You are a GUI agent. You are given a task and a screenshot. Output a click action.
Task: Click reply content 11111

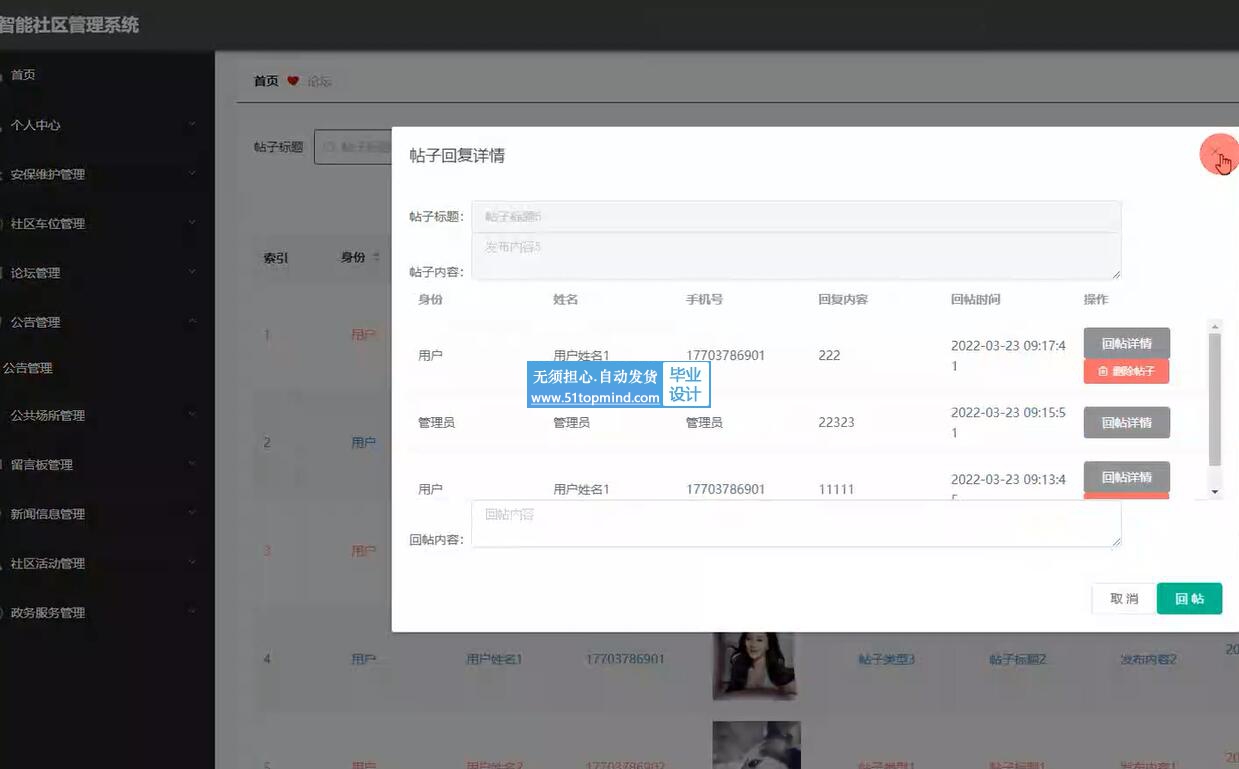[836, 489]
